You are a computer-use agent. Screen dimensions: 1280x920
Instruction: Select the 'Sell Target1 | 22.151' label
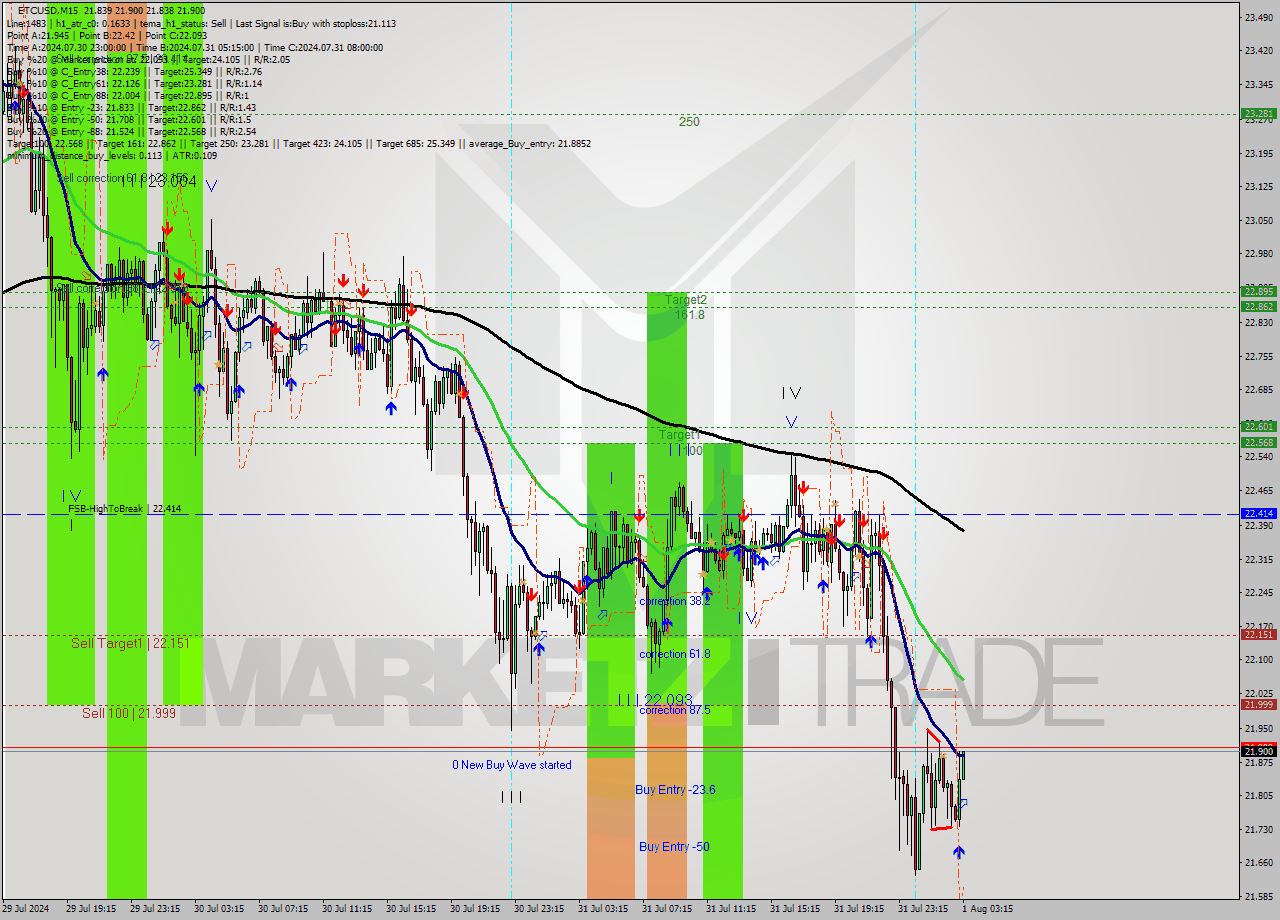[x=130, y=642]
